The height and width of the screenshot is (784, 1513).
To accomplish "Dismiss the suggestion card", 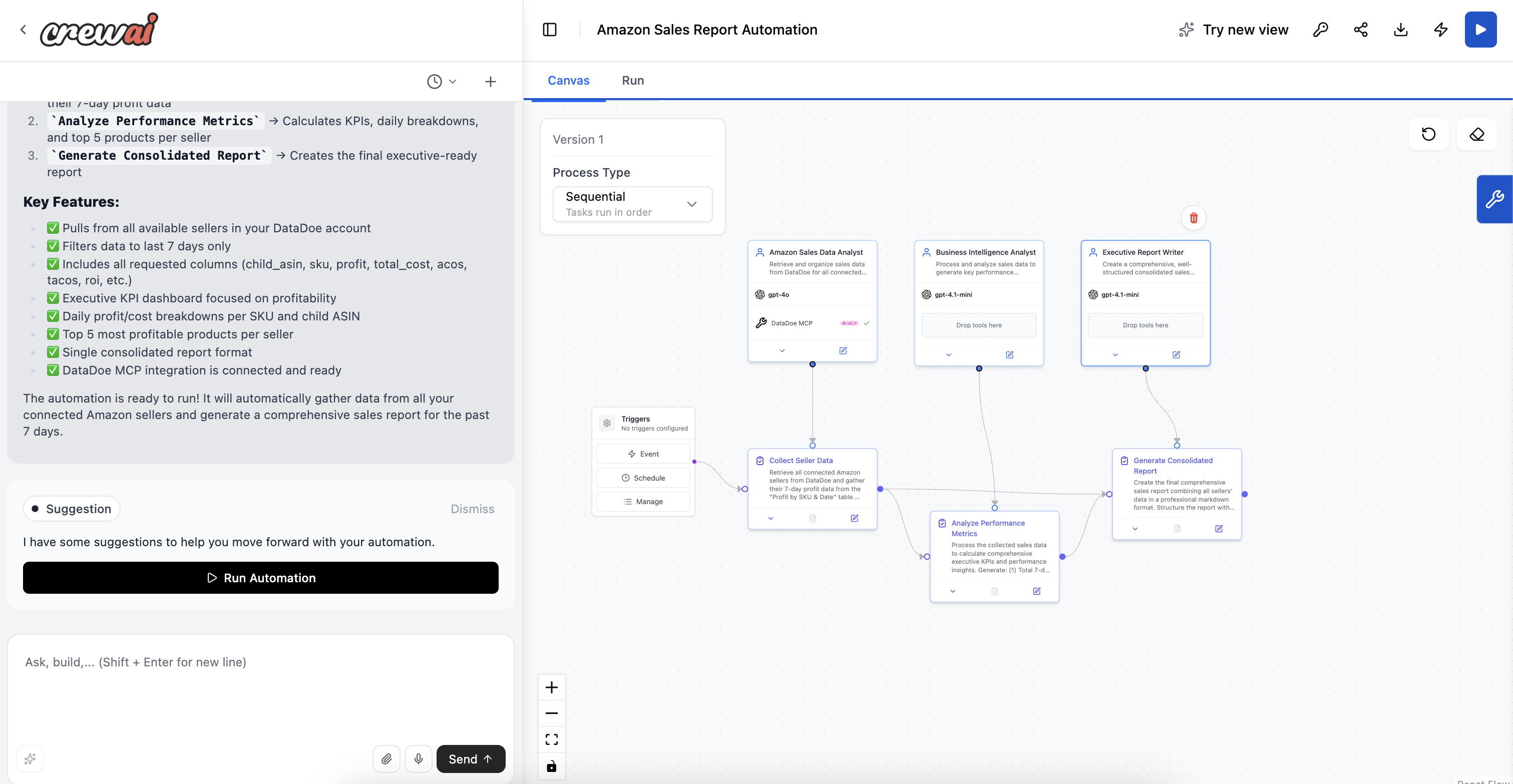I will [472, 509].
